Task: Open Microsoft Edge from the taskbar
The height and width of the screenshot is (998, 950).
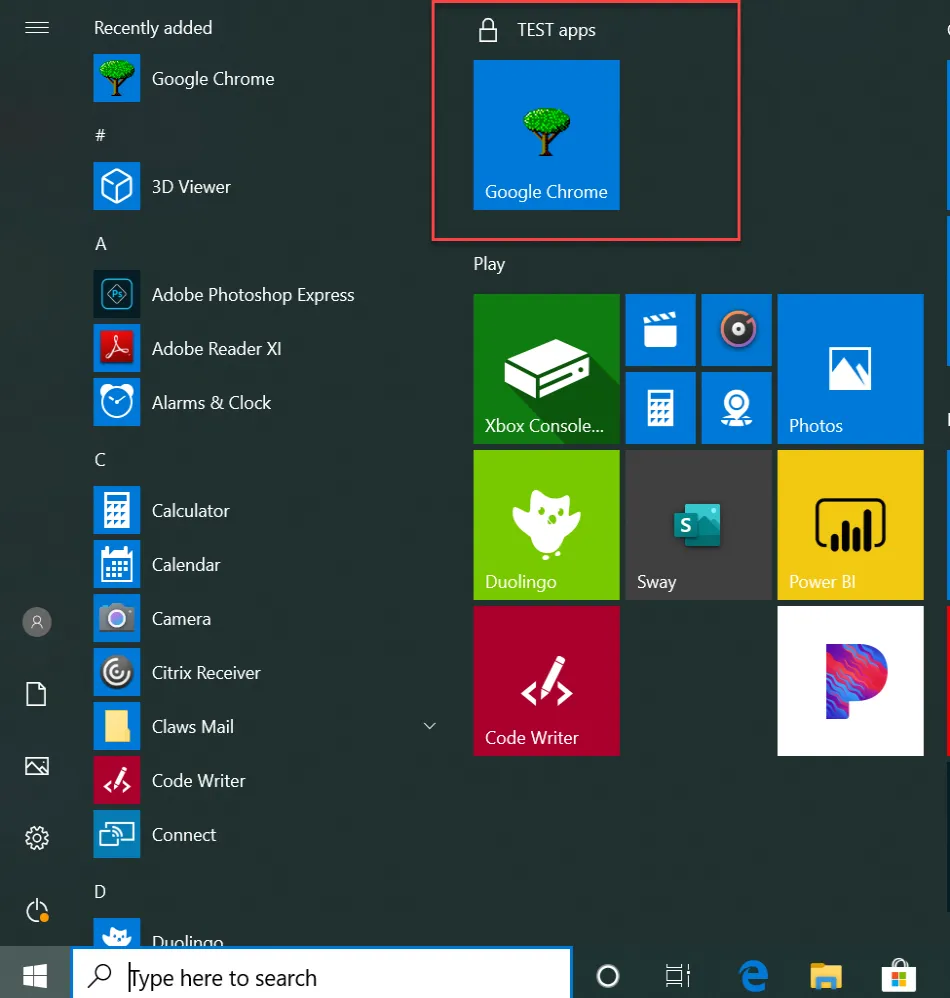Action: (x=752, y=976)
